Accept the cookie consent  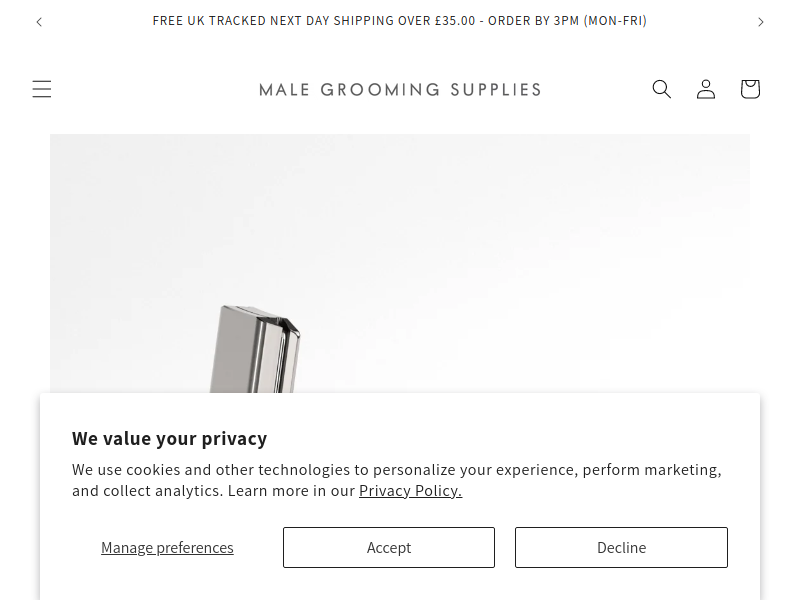[389, 547]
